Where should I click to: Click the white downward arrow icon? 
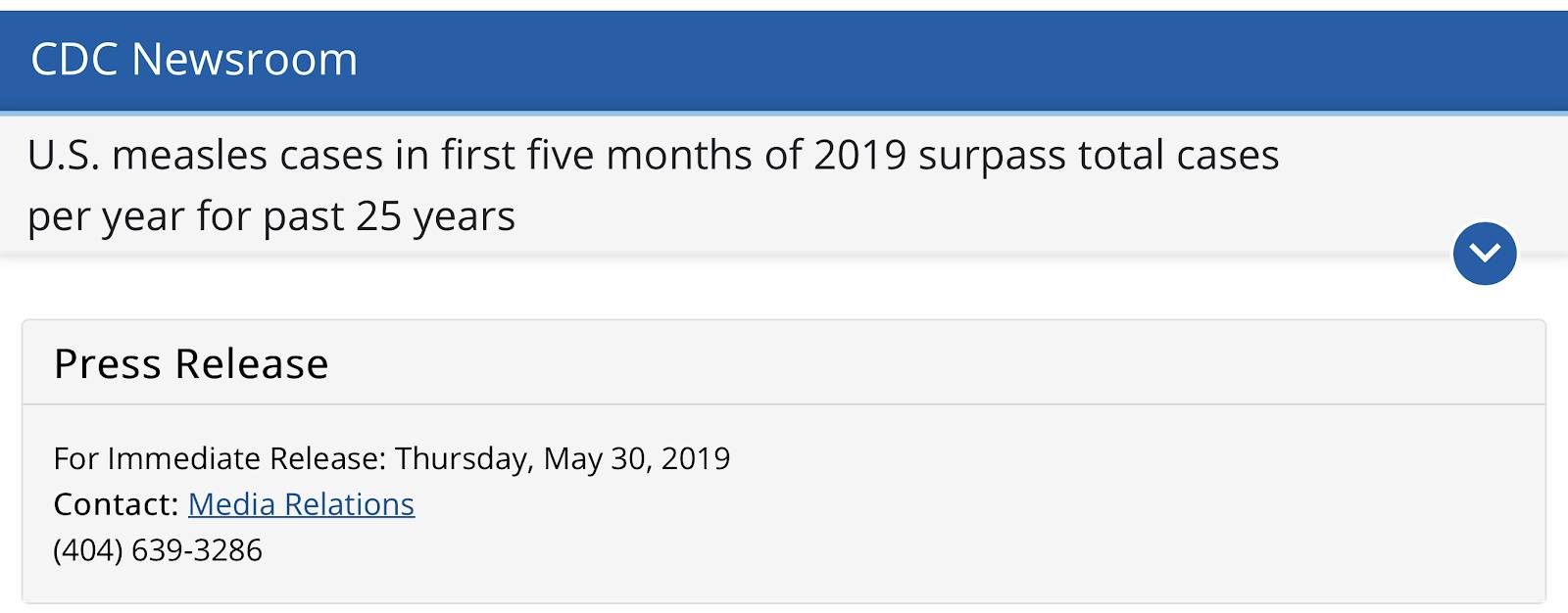(x=1485, y=254)
